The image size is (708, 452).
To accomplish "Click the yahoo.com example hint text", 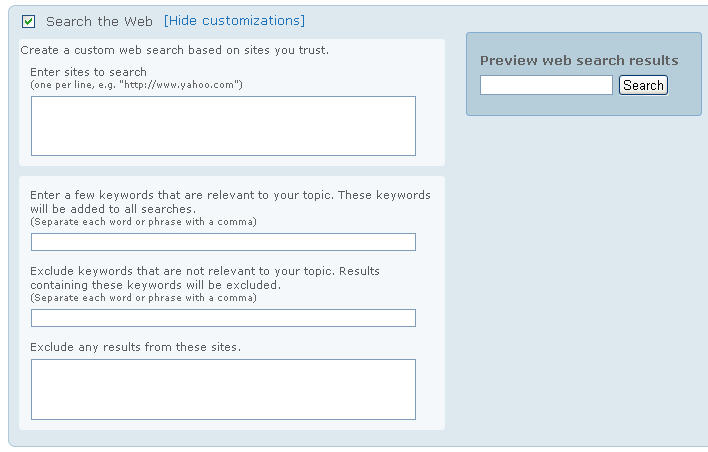I will pyautogui.click(x=136, y=85).
